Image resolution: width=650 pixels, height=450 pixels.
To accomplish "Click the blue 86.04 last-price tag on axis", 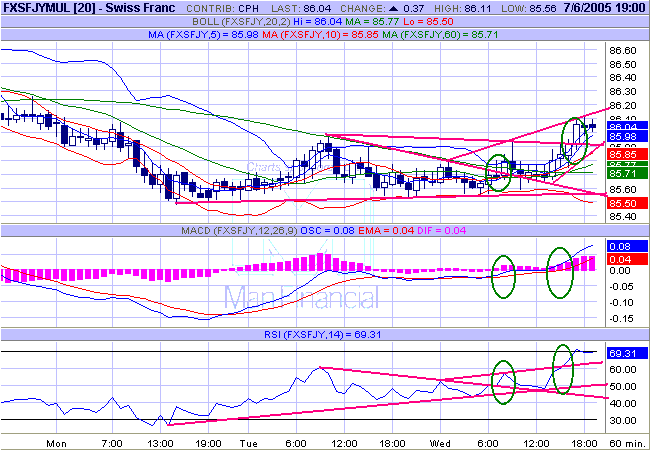I will (627, 126).
